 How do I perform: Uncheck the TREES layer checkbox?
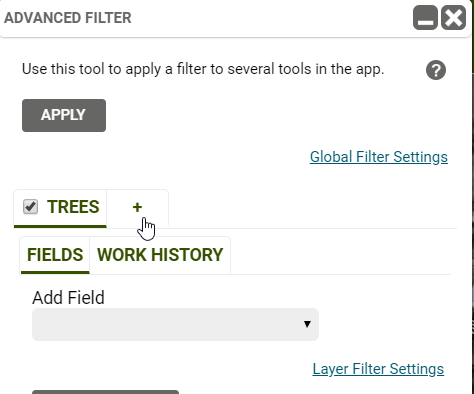point(30,207)
